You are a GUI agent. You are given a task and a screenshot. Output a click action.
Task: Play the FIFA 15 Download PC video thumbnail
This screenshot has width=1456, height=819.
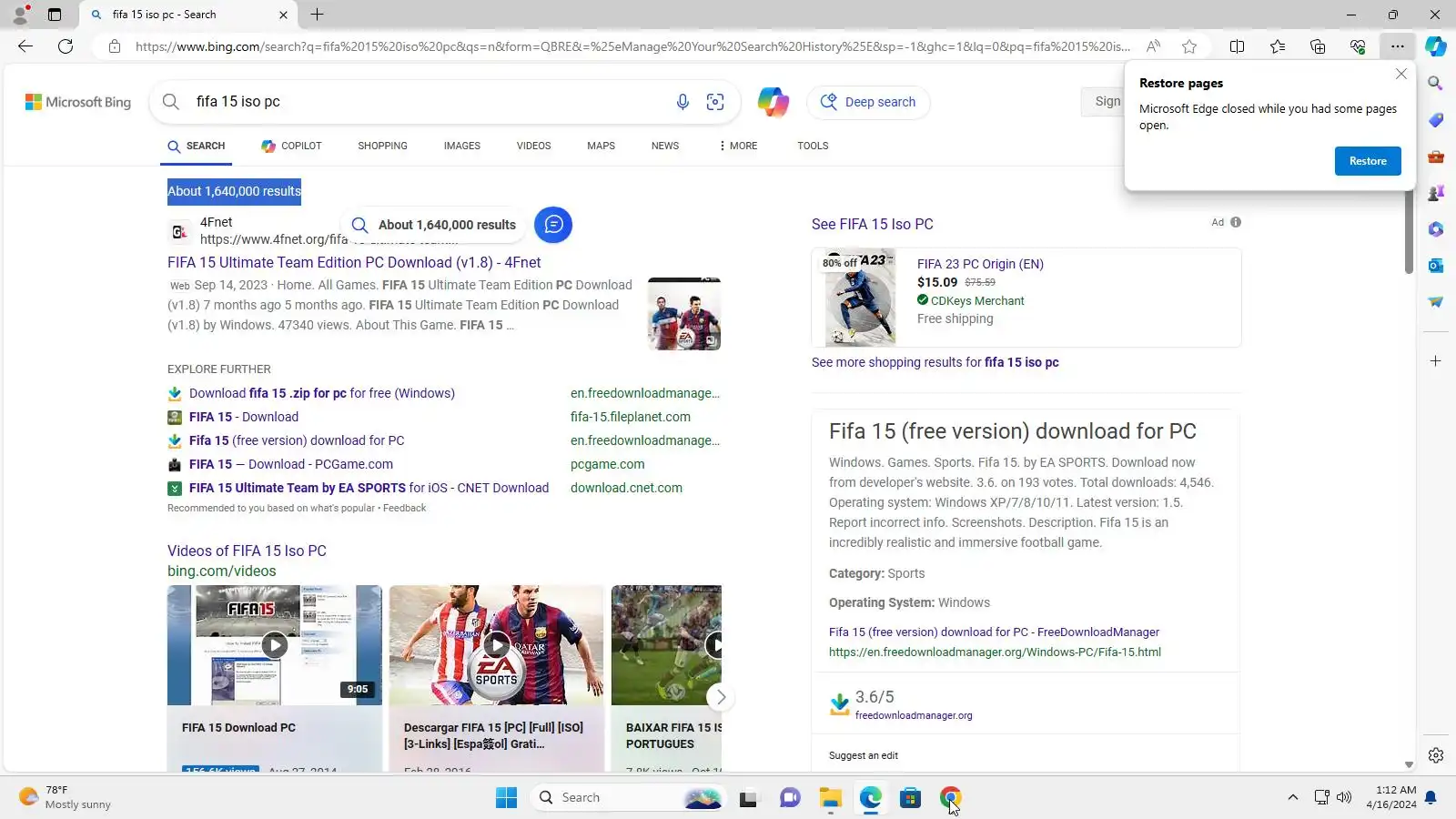pyautogui.click(x=275, y=645)
